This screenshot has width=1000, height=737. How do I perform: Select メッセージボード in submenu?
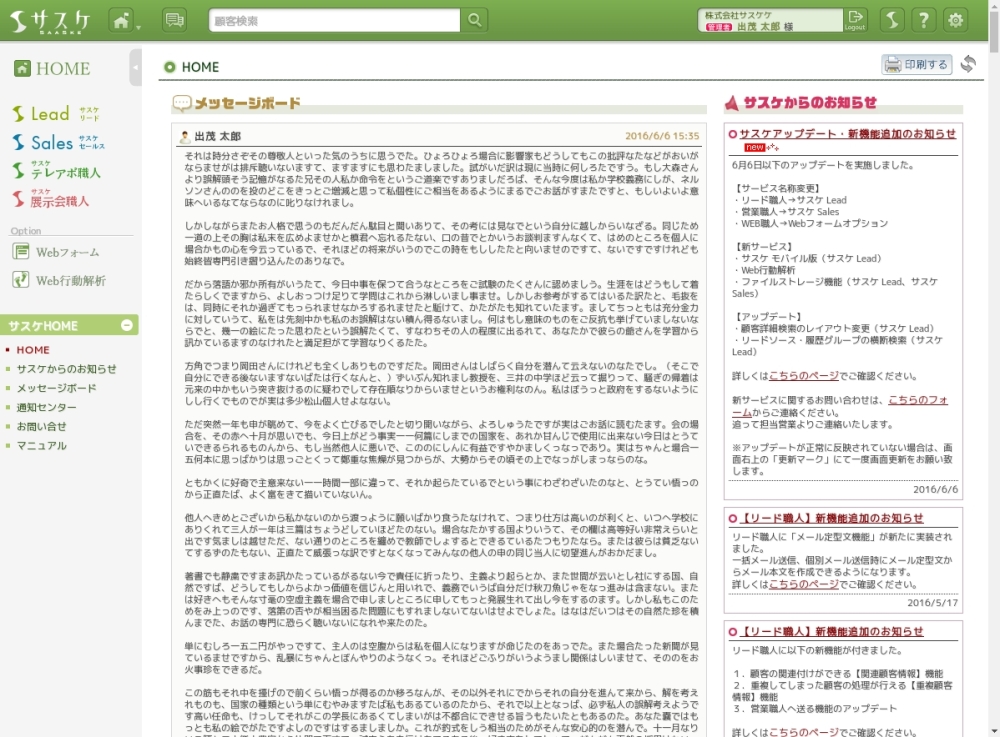(56, 388)
